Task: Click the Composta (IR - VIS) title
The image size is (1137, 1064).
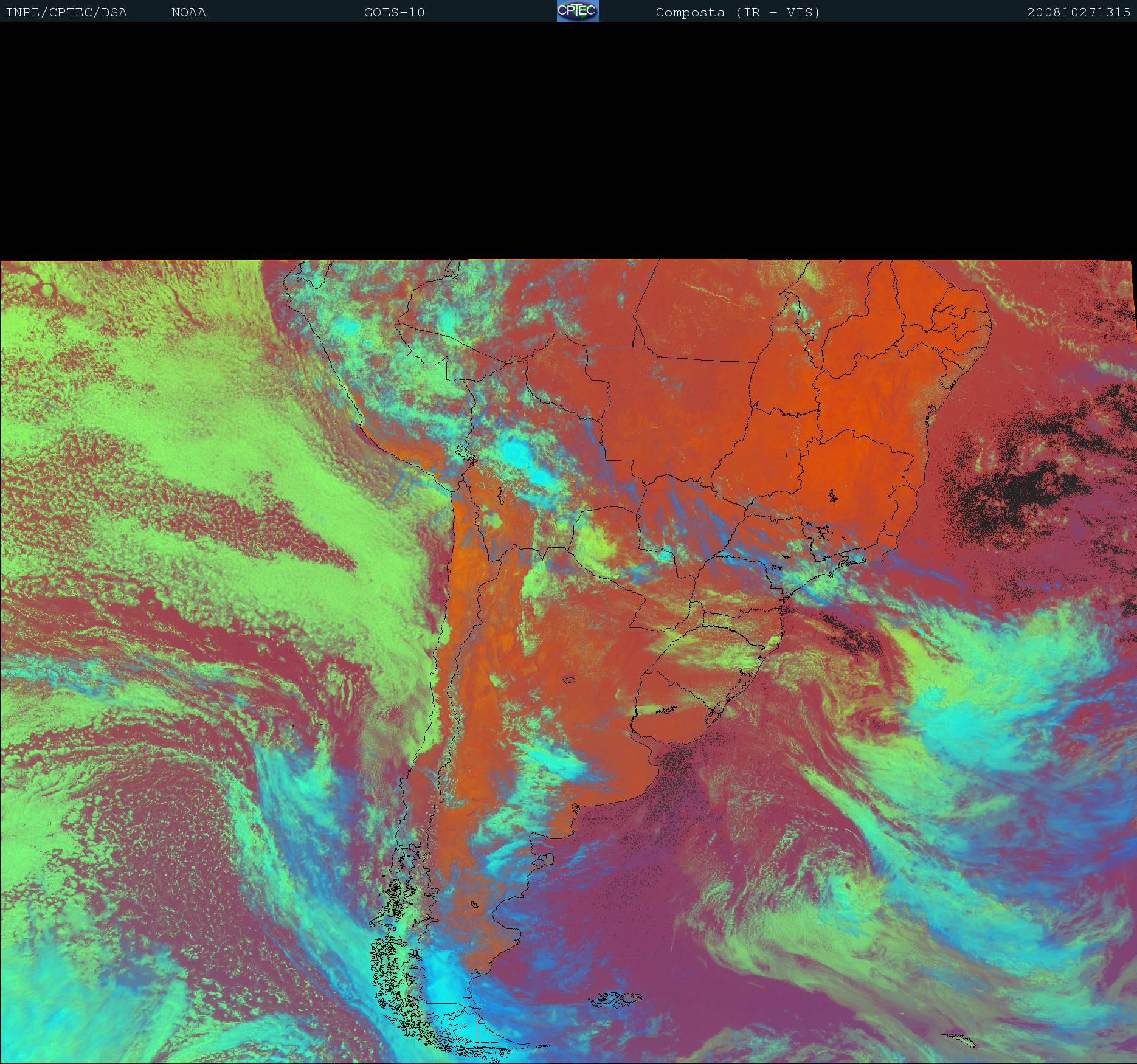Action: (x=738, y=12)
